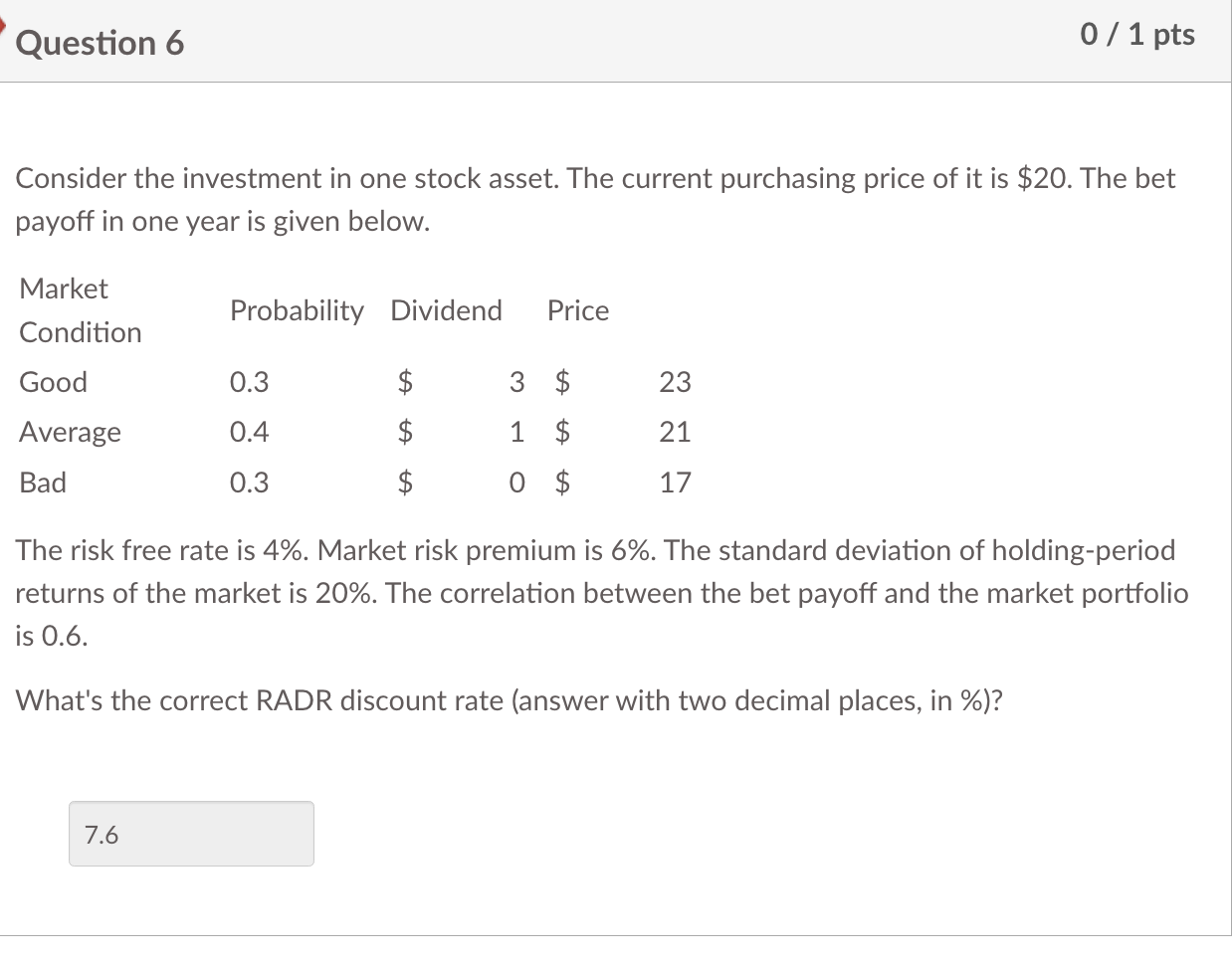
Task: Click the Question 6 heading
Action: pos(101,43)
